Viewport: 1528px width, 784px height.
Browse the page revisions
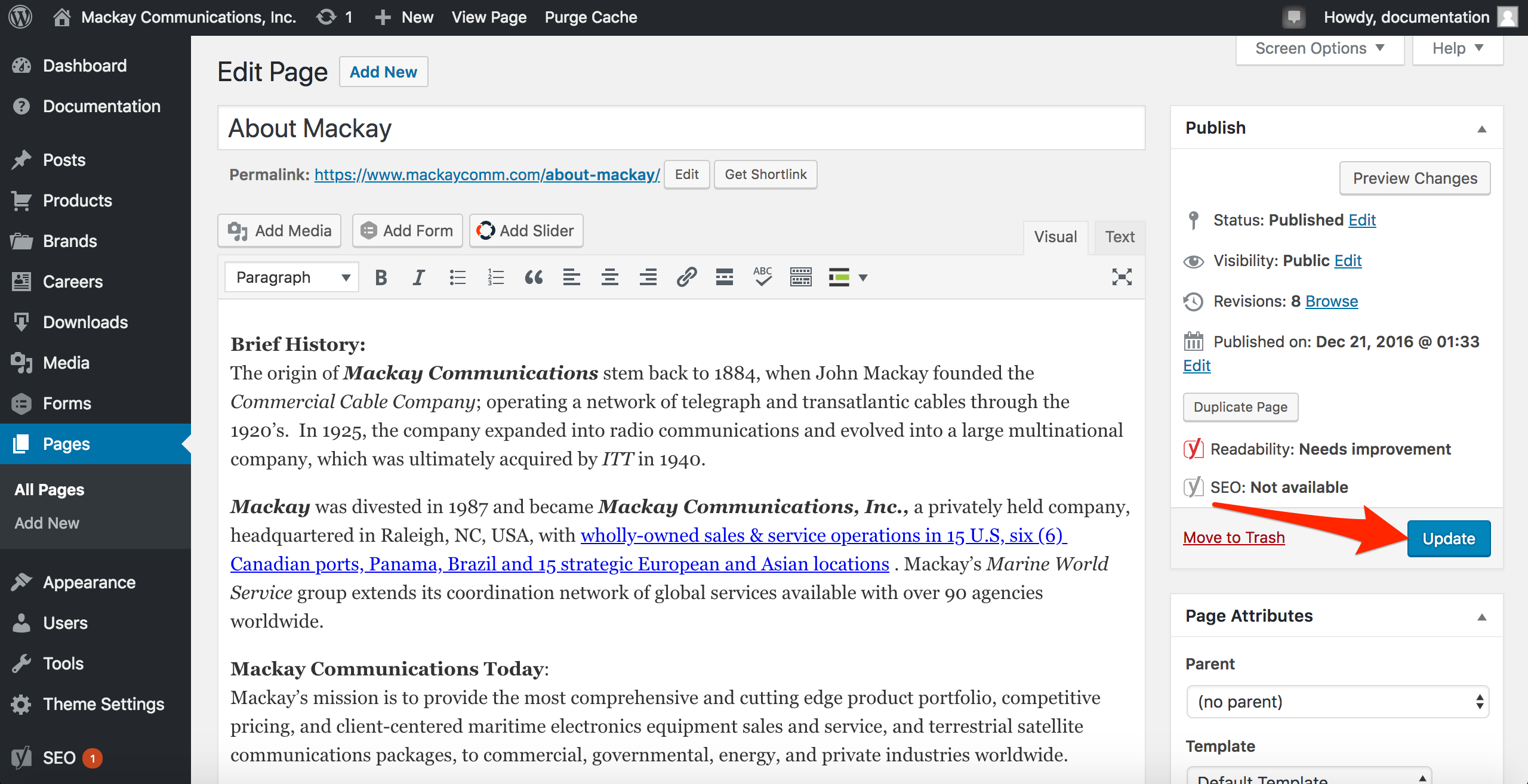coord(1332,301)
